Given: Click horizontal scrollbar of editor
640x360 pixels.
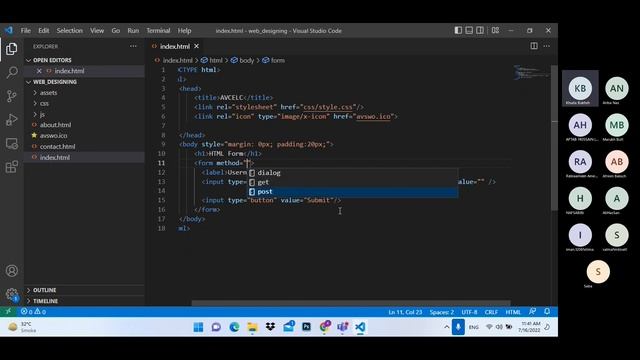Looking at the screenshot, I should click(351, 303).
